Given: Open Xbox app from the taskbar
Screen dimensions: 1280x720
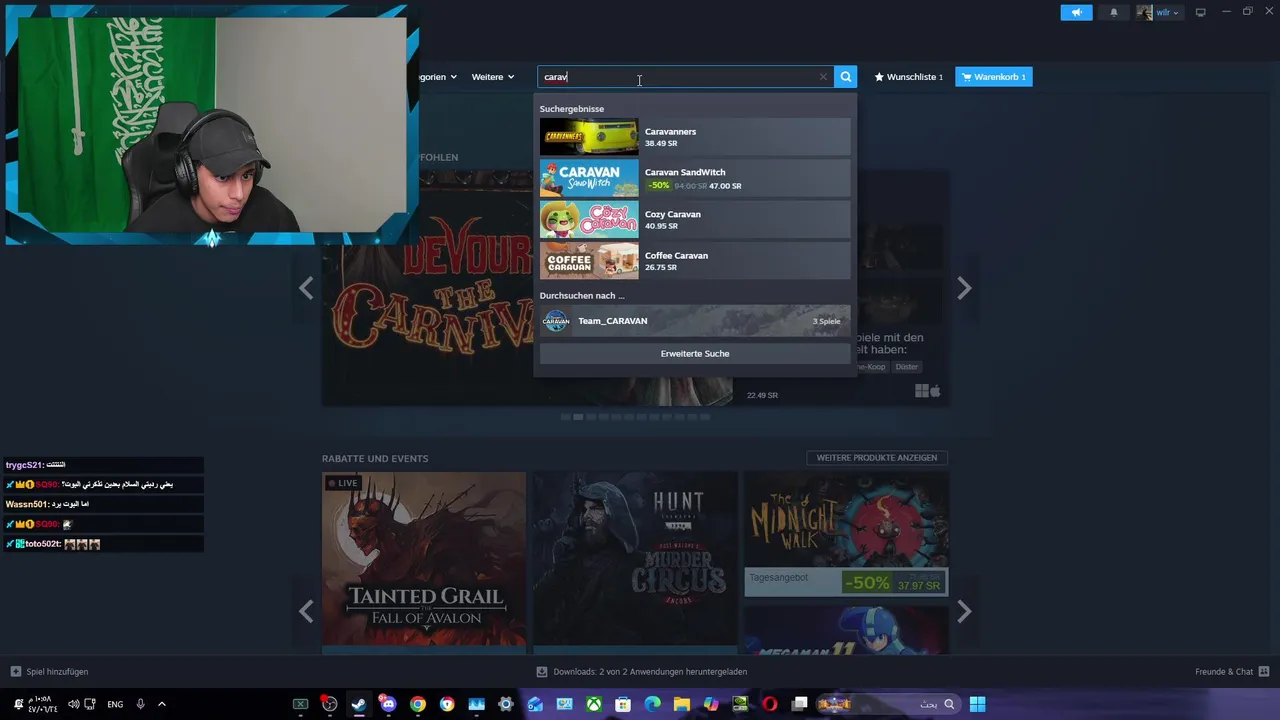Looking at the screenshot, I should 594,704.
